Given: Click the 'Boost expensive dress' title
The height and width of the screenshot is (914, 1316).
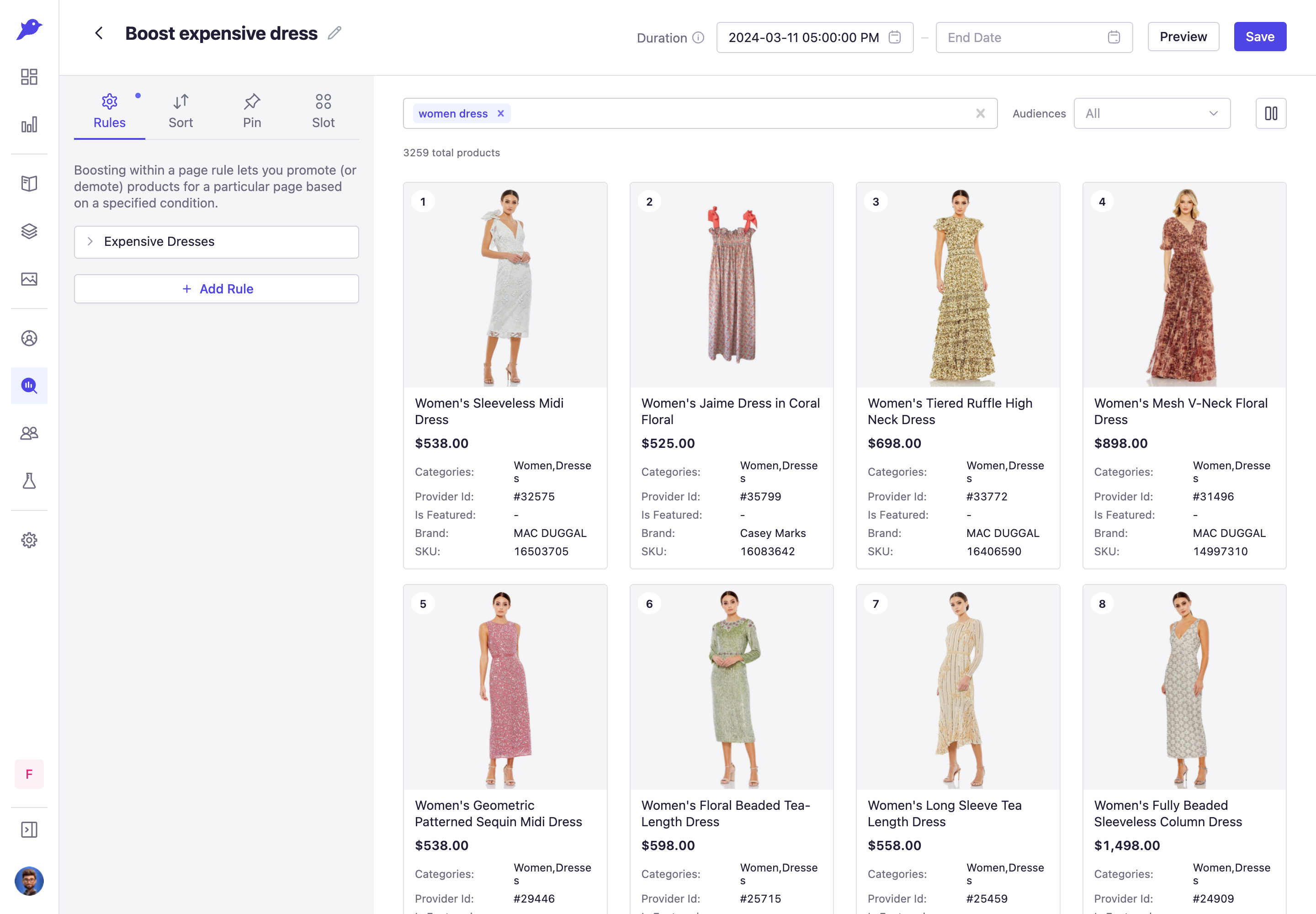Looking at the screenshot, I should tap(221, 33).
